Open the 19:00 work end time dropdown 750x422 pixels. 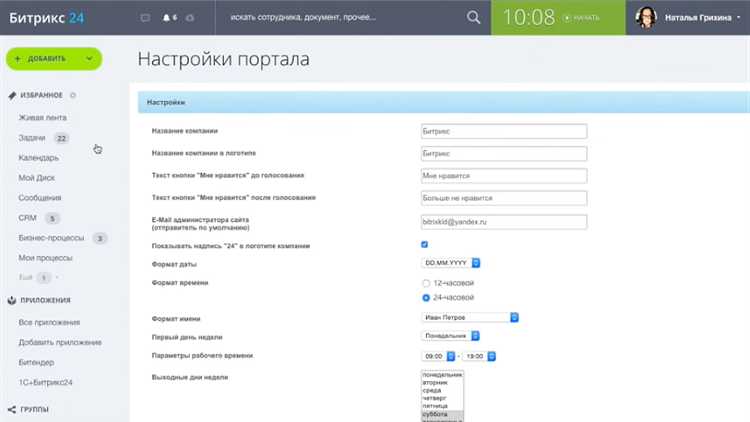pyautogui.click(x=479, y=356)
